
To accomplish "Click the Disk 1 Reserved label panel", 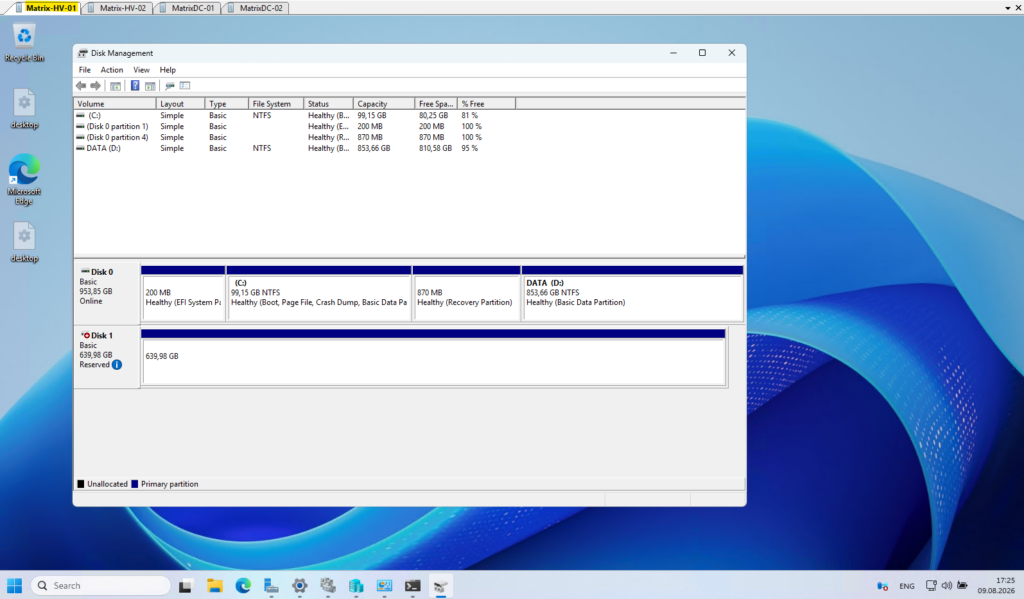I will click(107, 357).
